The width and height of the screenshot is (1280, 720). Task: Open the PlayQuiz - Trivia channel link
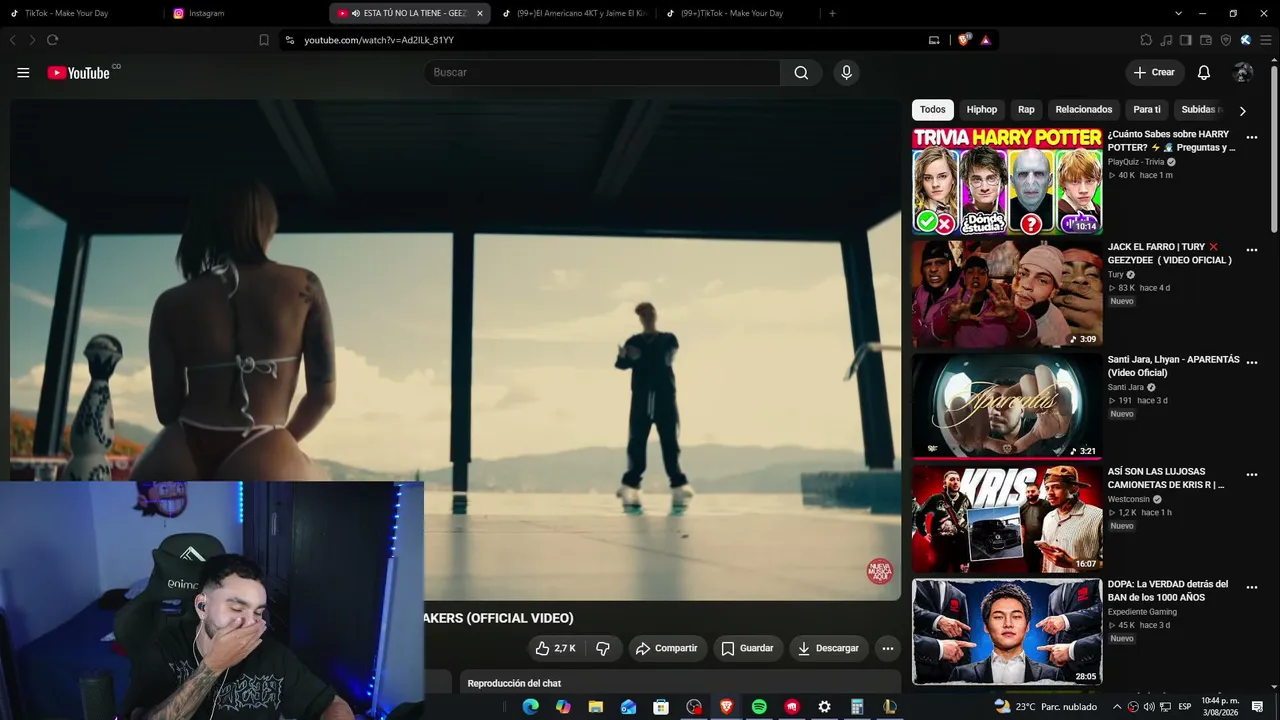pos(1136,162)
